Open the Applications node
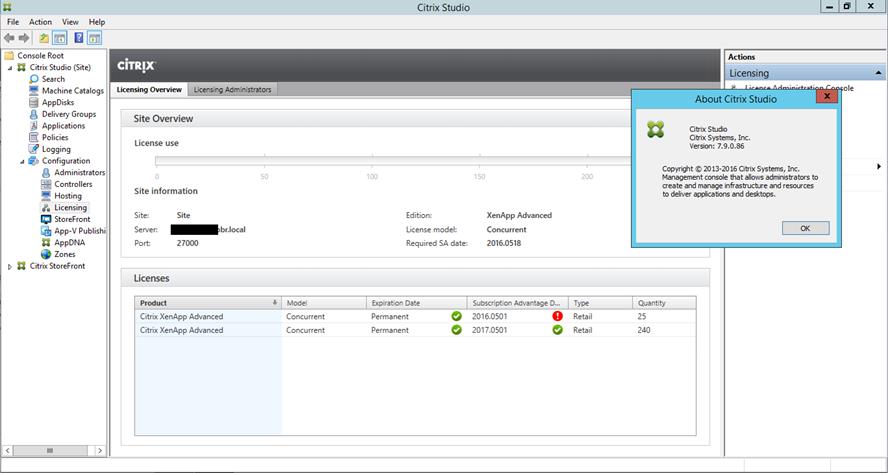This screenshot has width=888, height=473. (x=63, y=126)
